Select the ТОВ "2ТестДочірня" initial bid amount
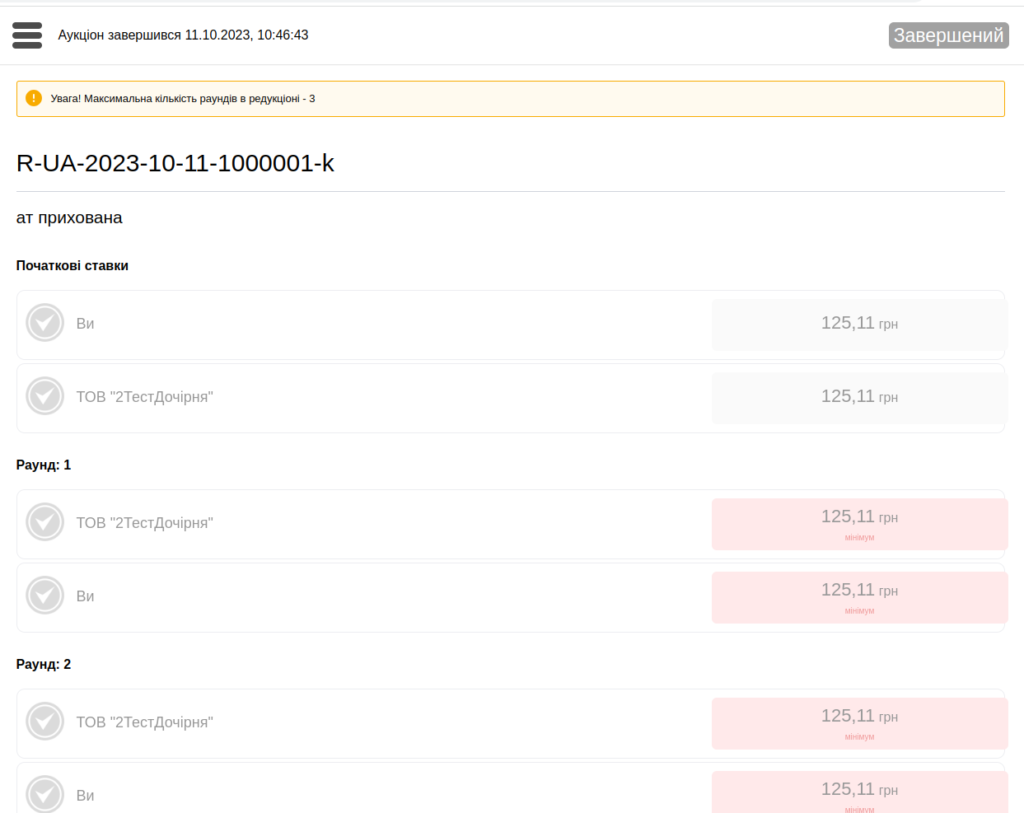The height and width of the screenshot is (813, 1024). [x=859, y=397]
